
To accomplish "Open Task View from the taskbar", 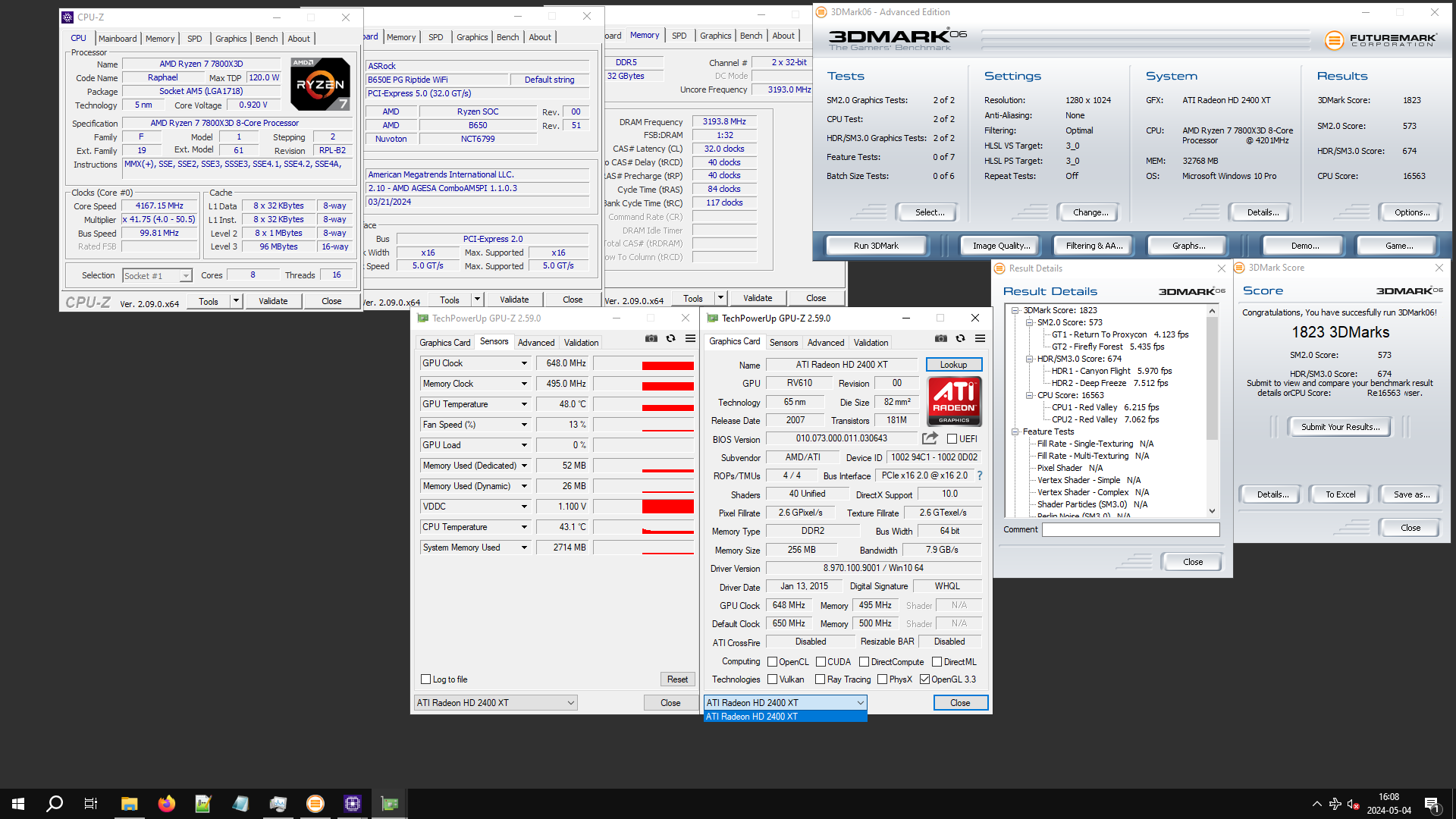I will tap(91, 804).
